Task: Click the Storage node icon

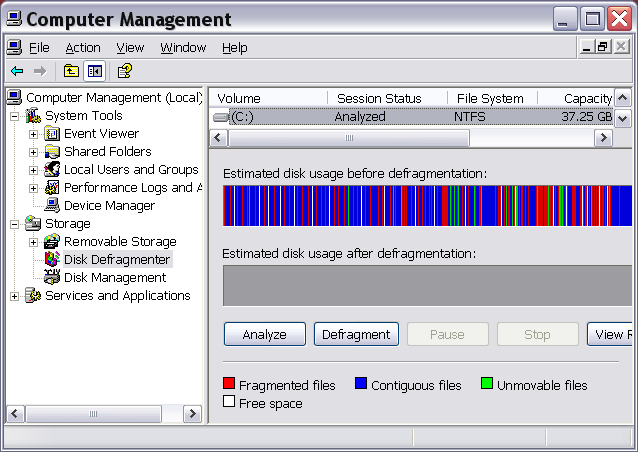Action: (x=33, y=223)
